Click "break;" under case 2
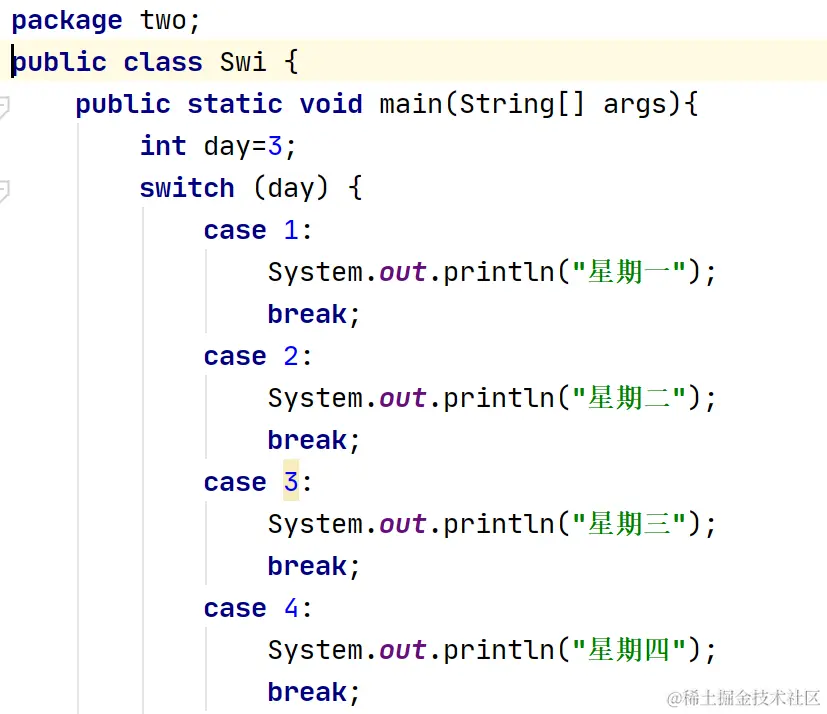The height and width of the screenshot is (714, 827). click(x=314, y=440)
